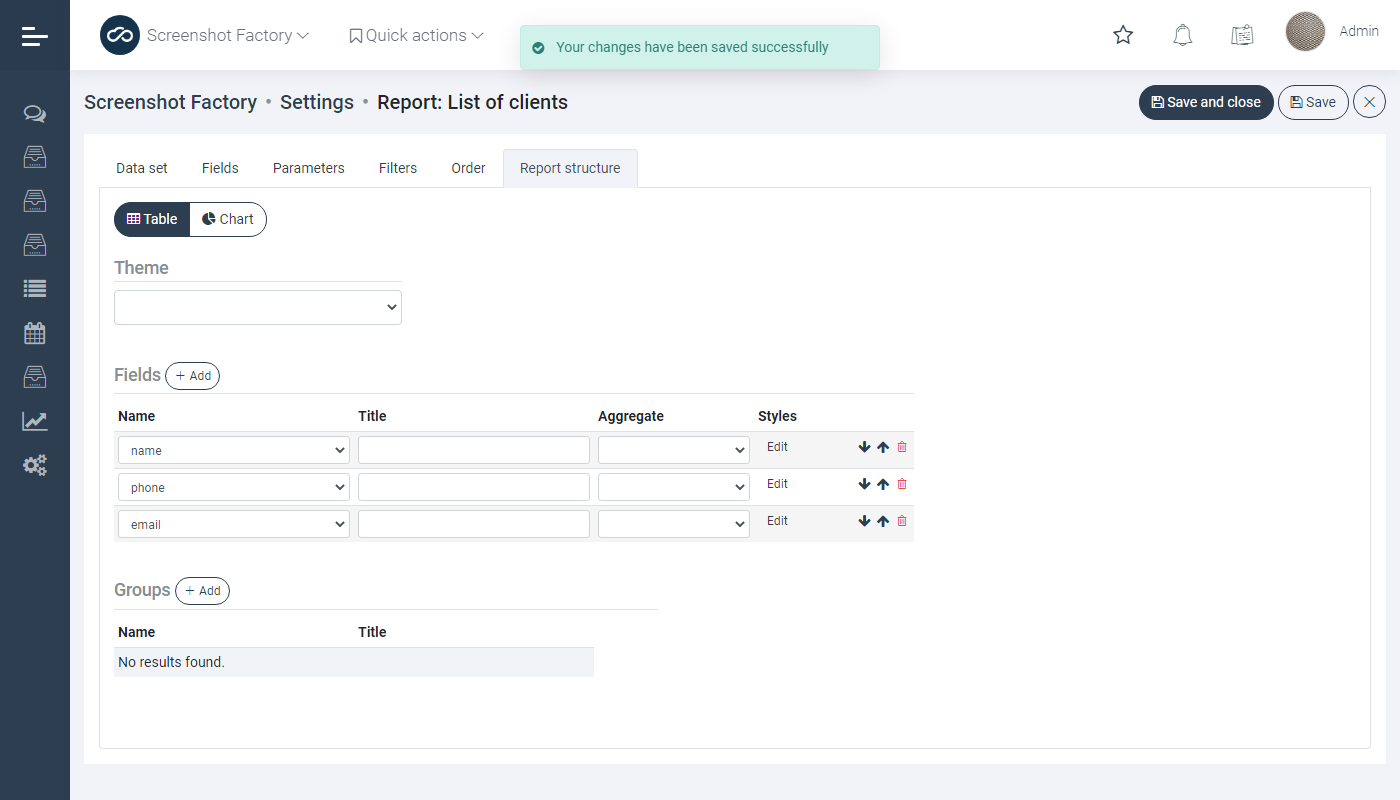
Task: Open the calendar icon in sidebar
Action: pos(35,333)
